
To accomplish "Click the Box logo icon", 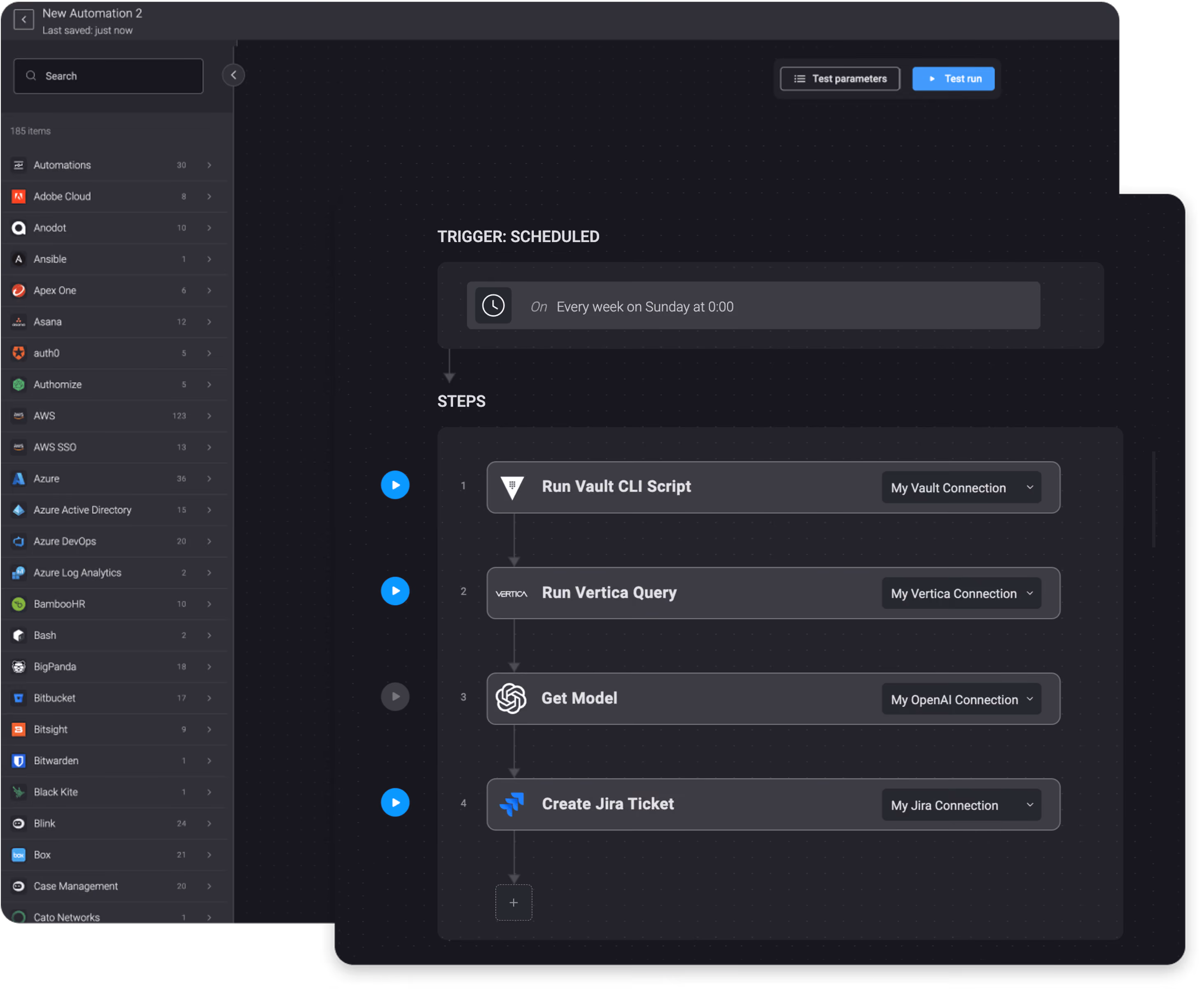I will point(19,855).
